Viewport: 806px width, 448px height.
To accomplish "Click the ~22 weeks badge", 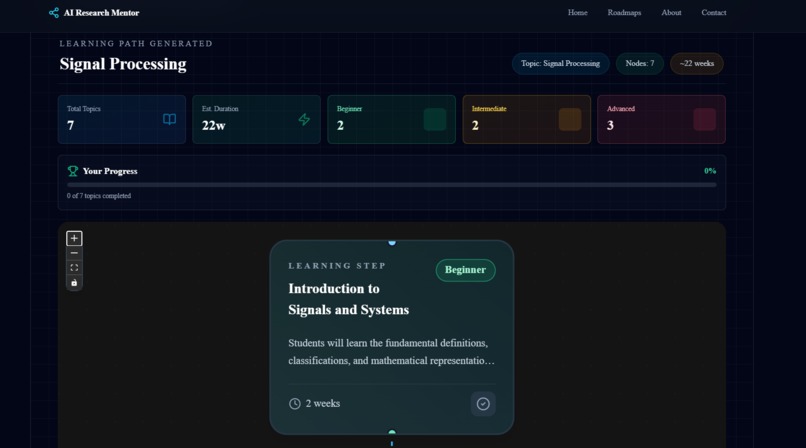I will pyautogui.click(x=697, y=64).
